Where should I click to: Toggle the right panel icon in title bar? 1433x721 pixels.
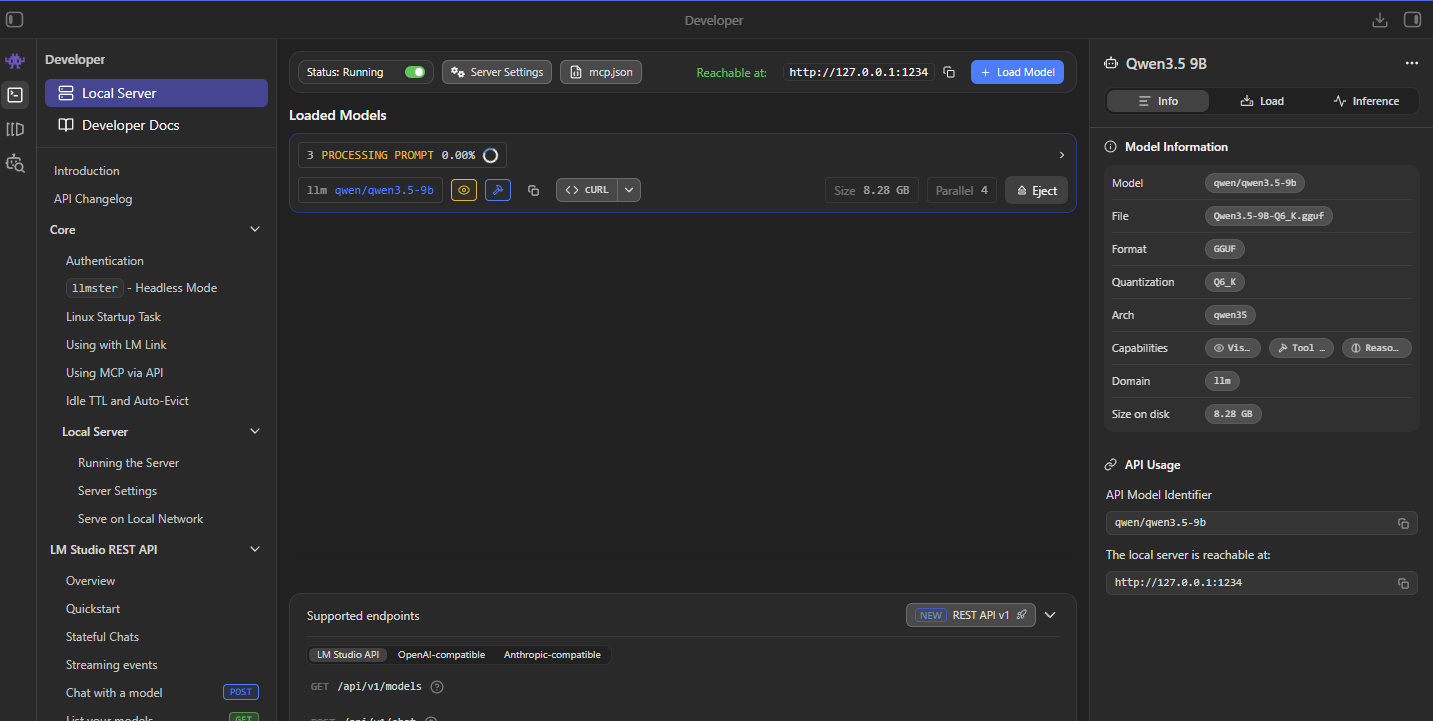1412,20
